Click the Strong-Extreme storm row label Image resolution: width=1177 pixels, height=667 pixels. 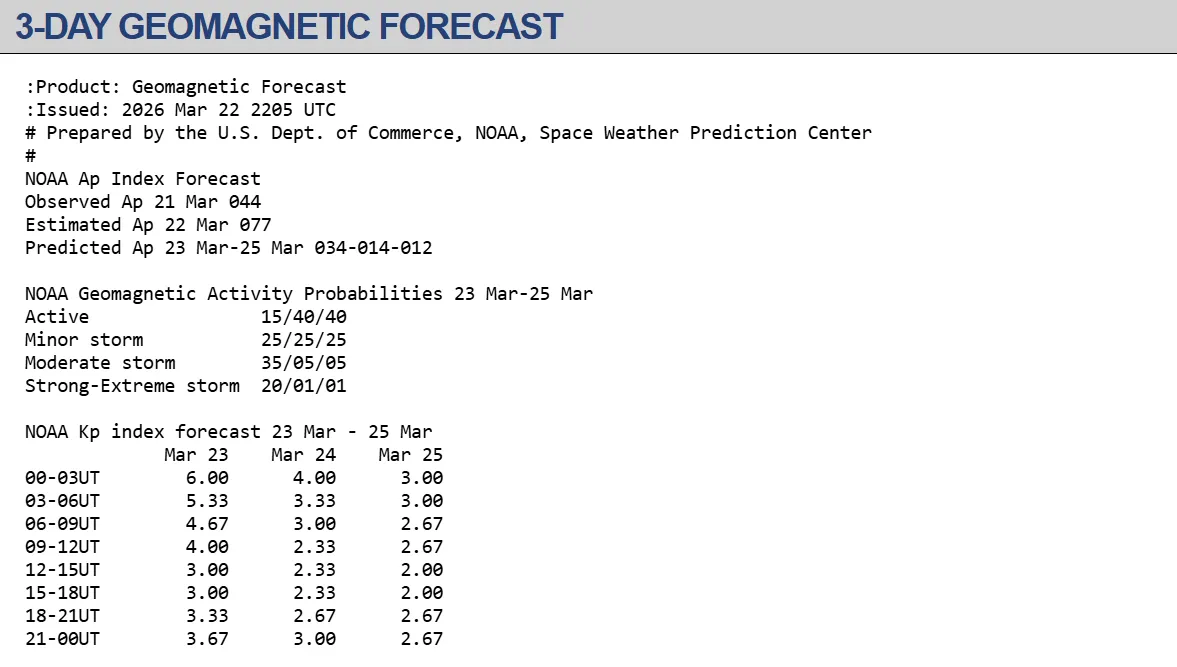(132, 386)
